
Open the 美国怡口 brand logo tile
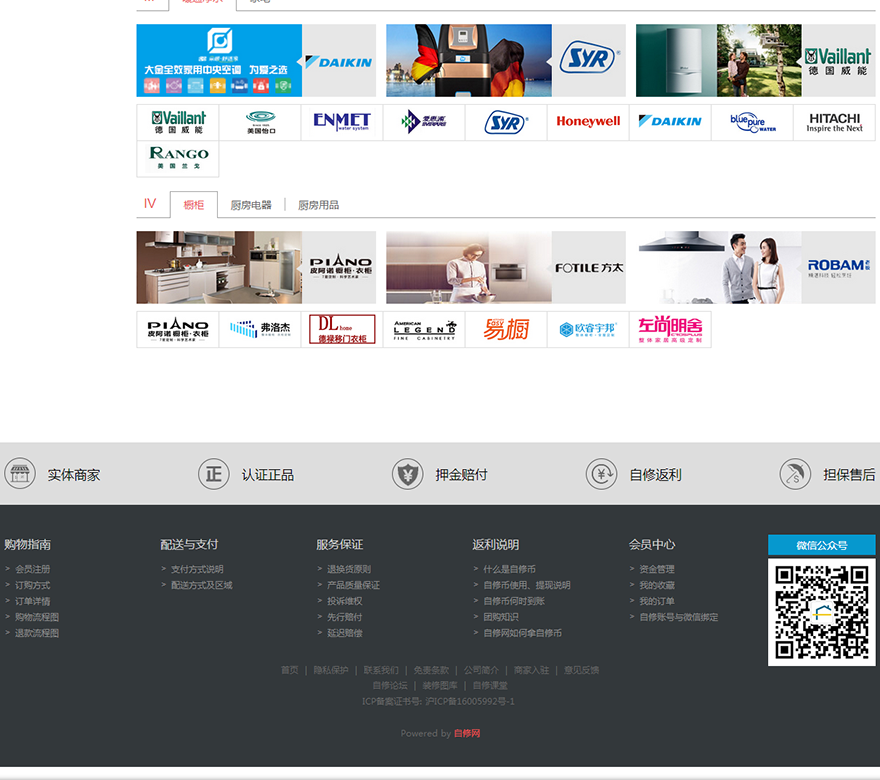pos(260,122)
